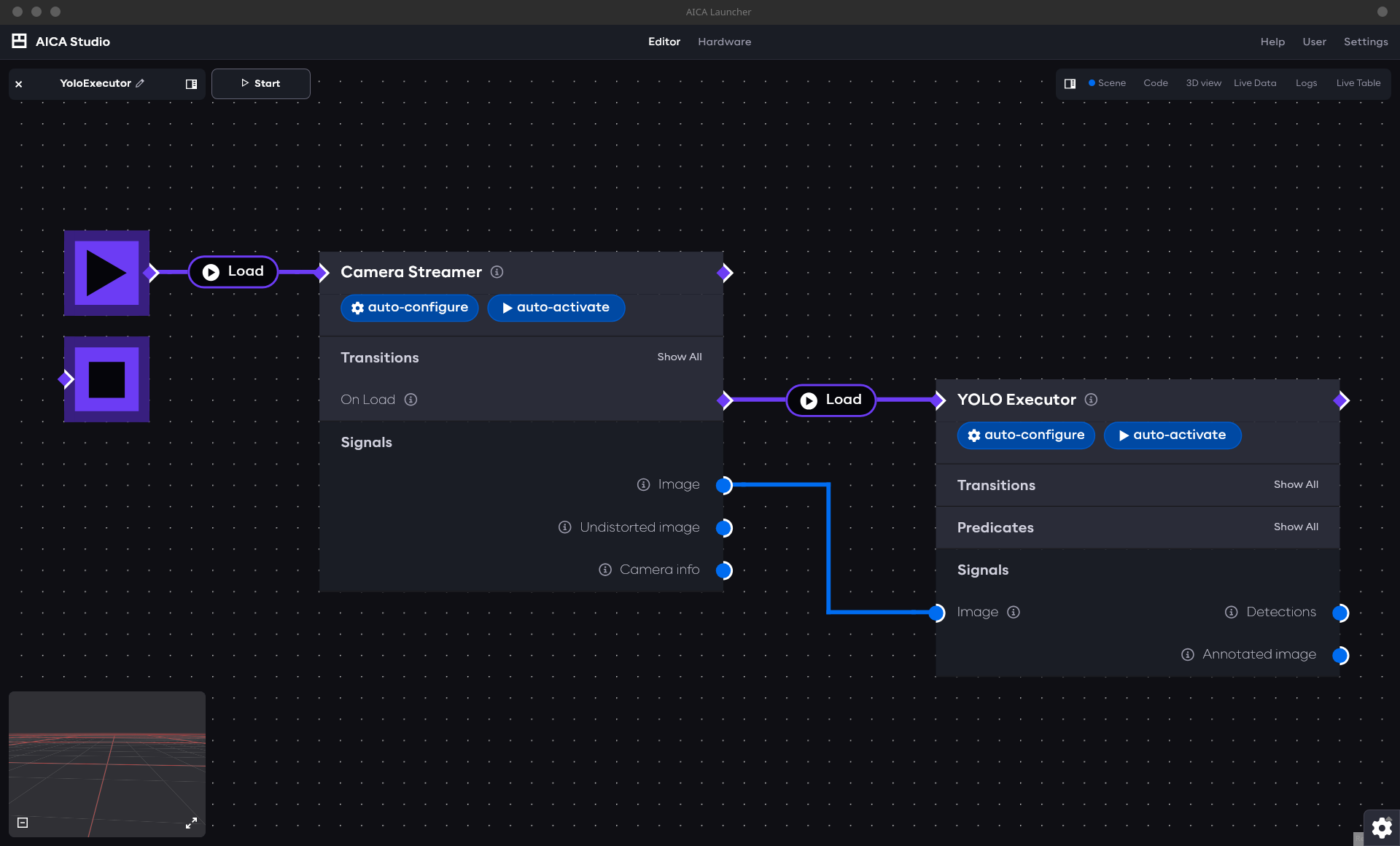Switch to the Hardware view

(x=724, y=42)
